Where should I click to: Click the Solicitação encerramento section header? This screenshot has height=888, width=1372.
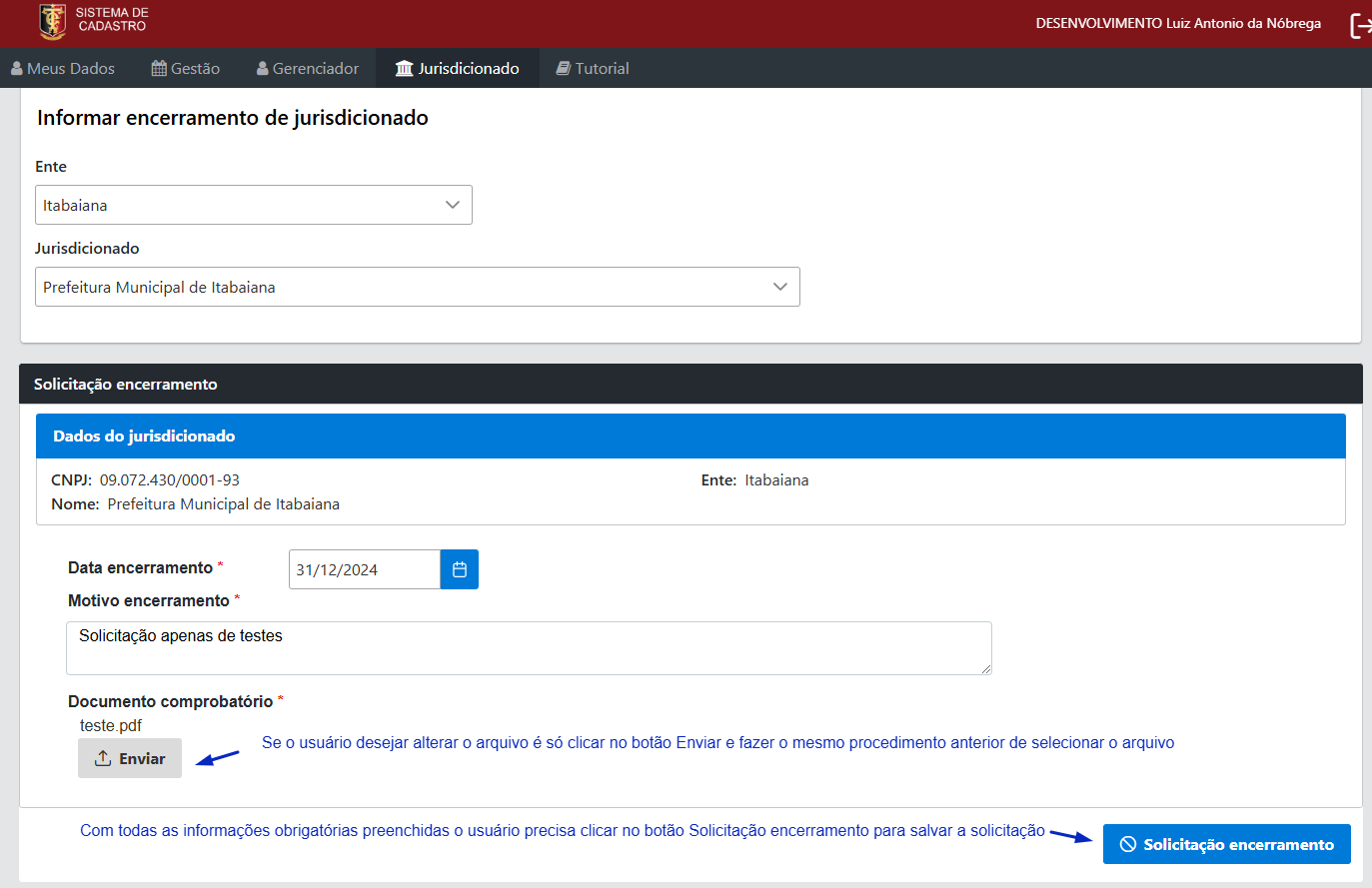(x=690, y=384)
